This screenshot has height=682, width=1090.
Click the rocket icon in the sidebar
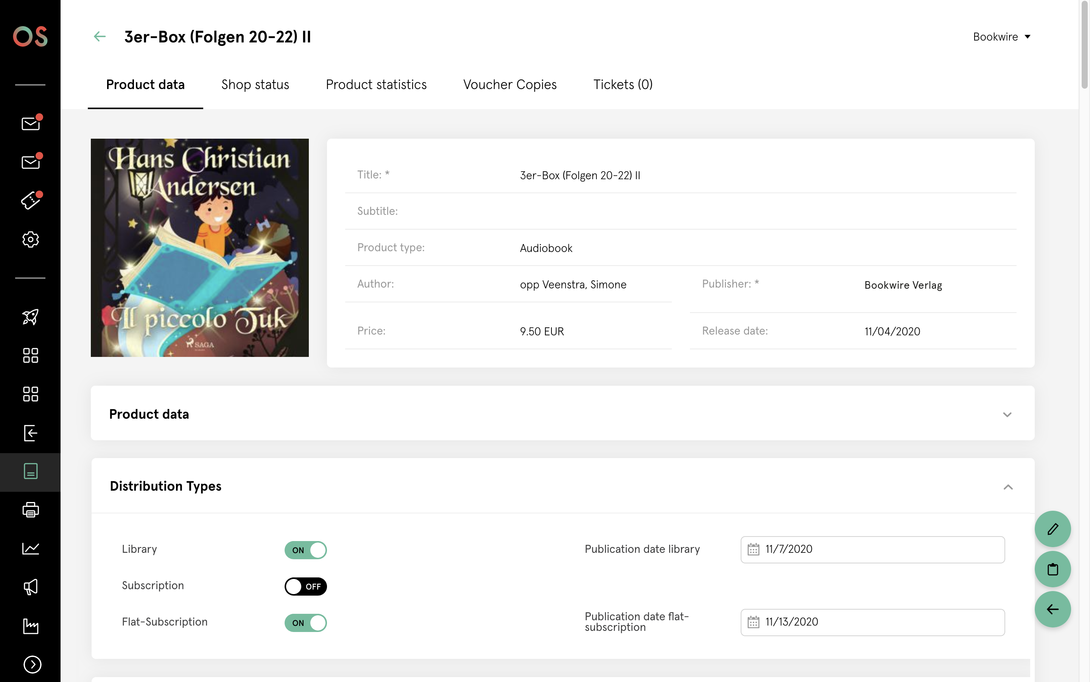[x=30, y=317]
